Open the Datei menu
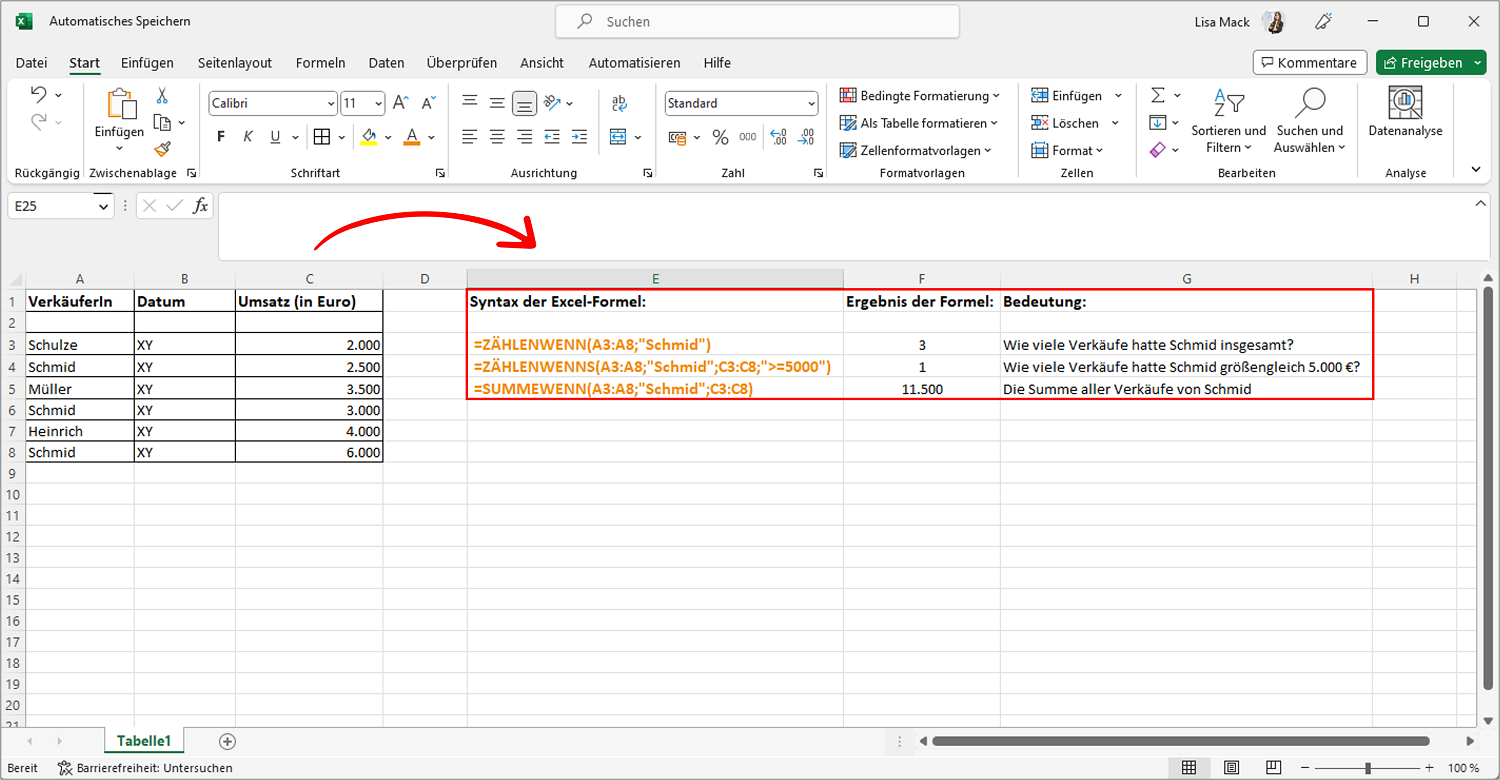The height and width of the screenshot is (780, 1500). tap(31, 62)
